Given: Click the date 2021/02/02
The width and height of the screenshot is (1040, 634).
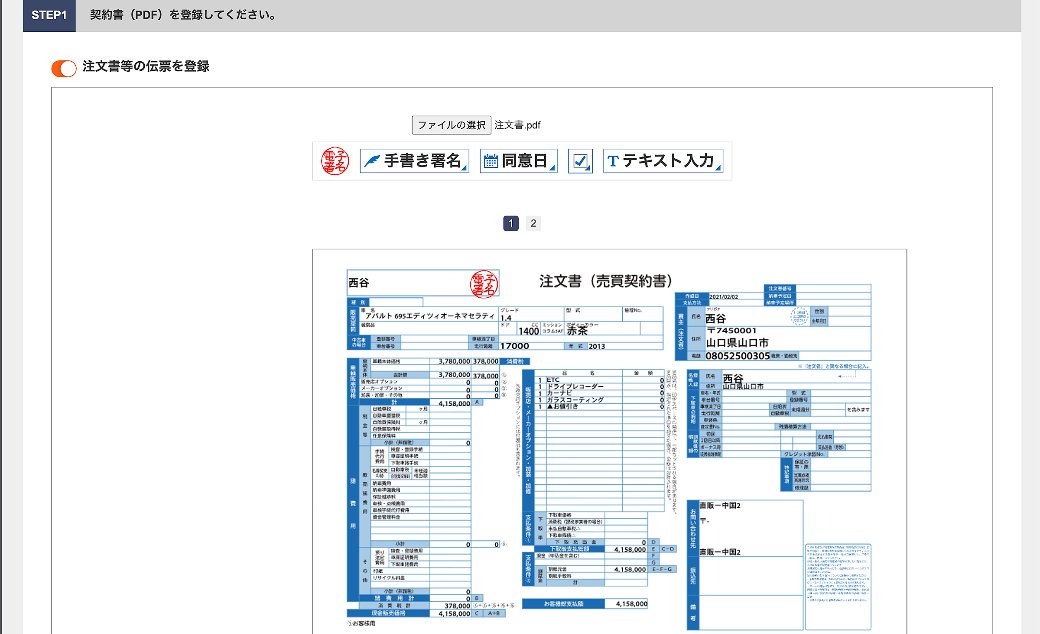Looking at the screenshot, I should click(x=723, y=296).
